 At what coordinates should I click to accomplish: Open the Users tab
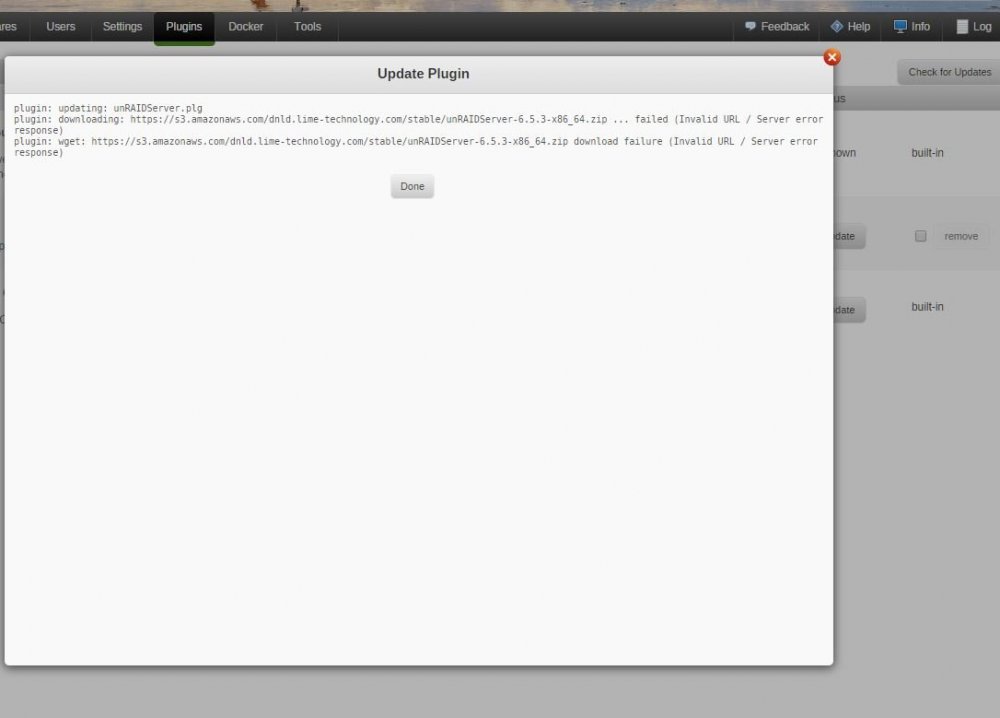click(61, 27)
